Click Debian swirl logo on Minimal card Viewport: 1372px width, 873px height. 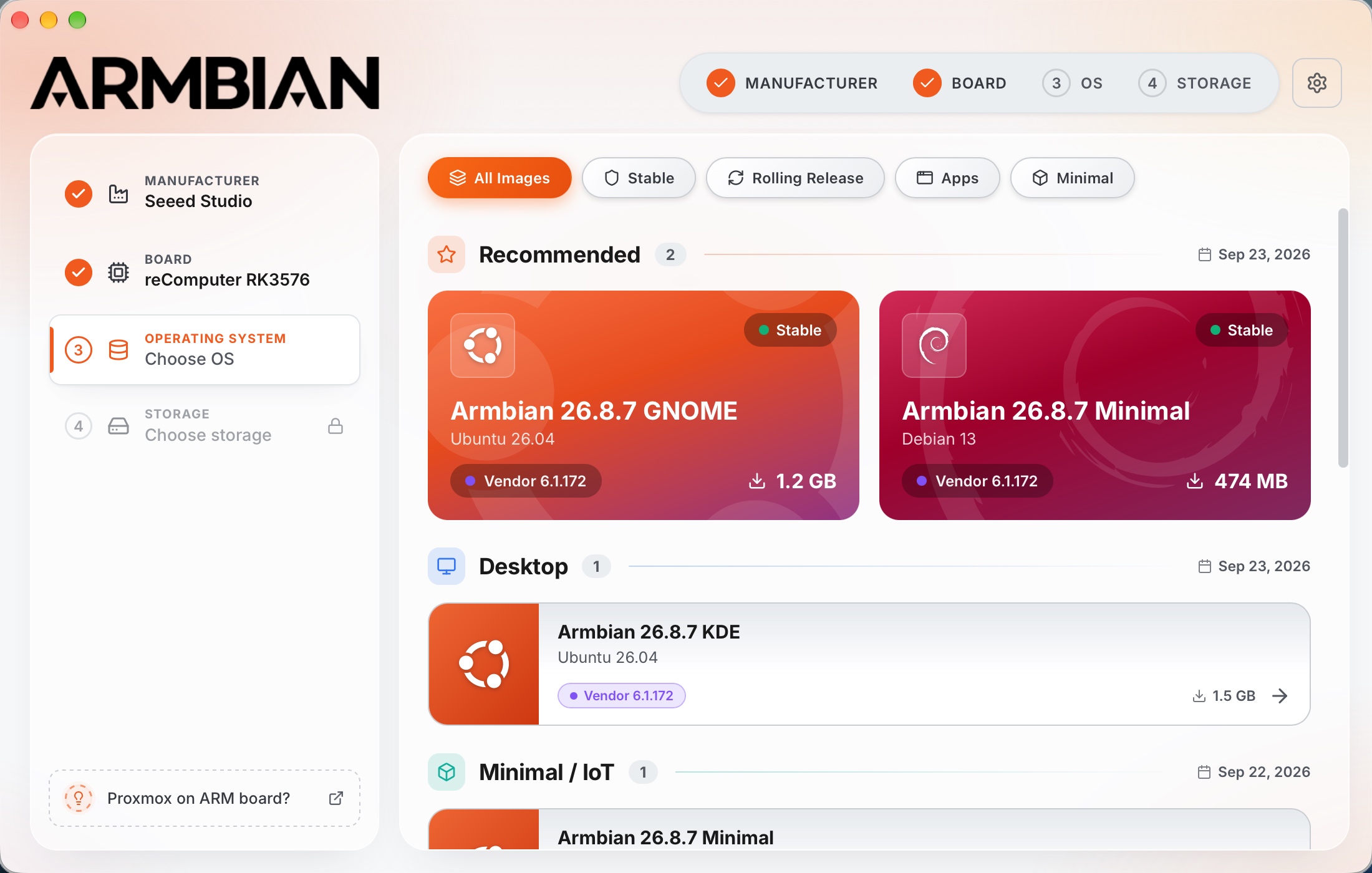coord(934,345)
